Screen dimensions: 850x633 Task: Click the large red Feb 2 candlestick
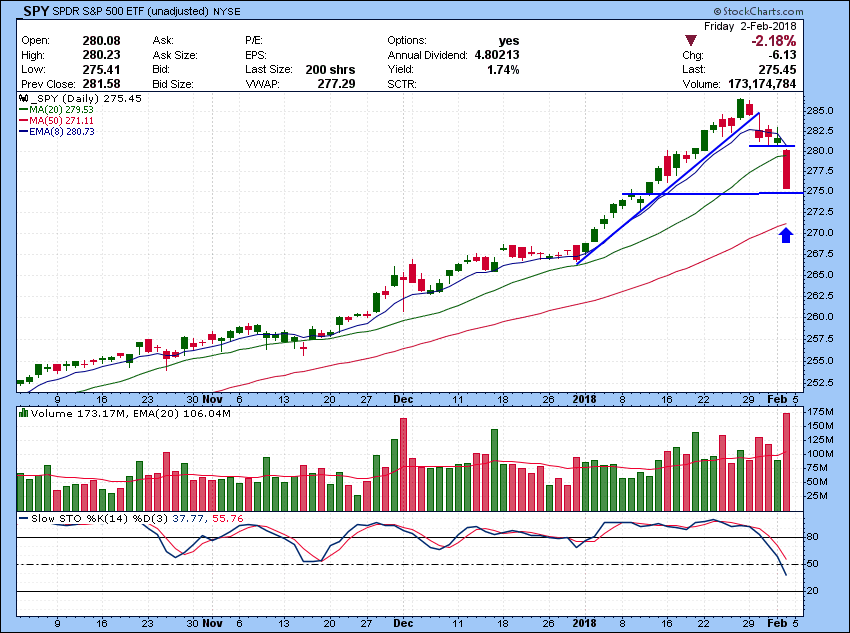(x=786, y=170)
